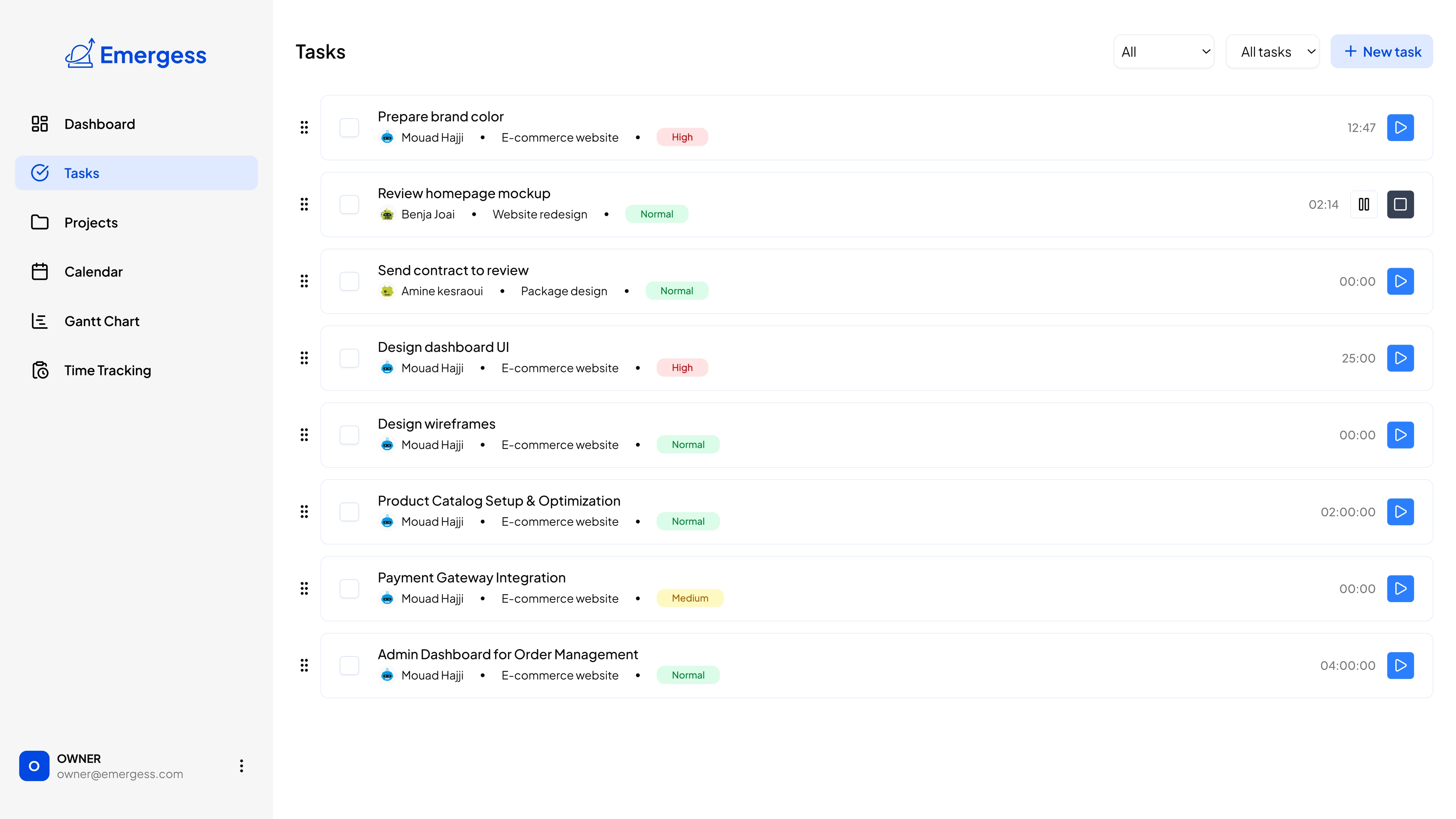Open the Dashboard panel from sidebar
Viewport: 1456px width, 819px height.
(x=99, y=124)
